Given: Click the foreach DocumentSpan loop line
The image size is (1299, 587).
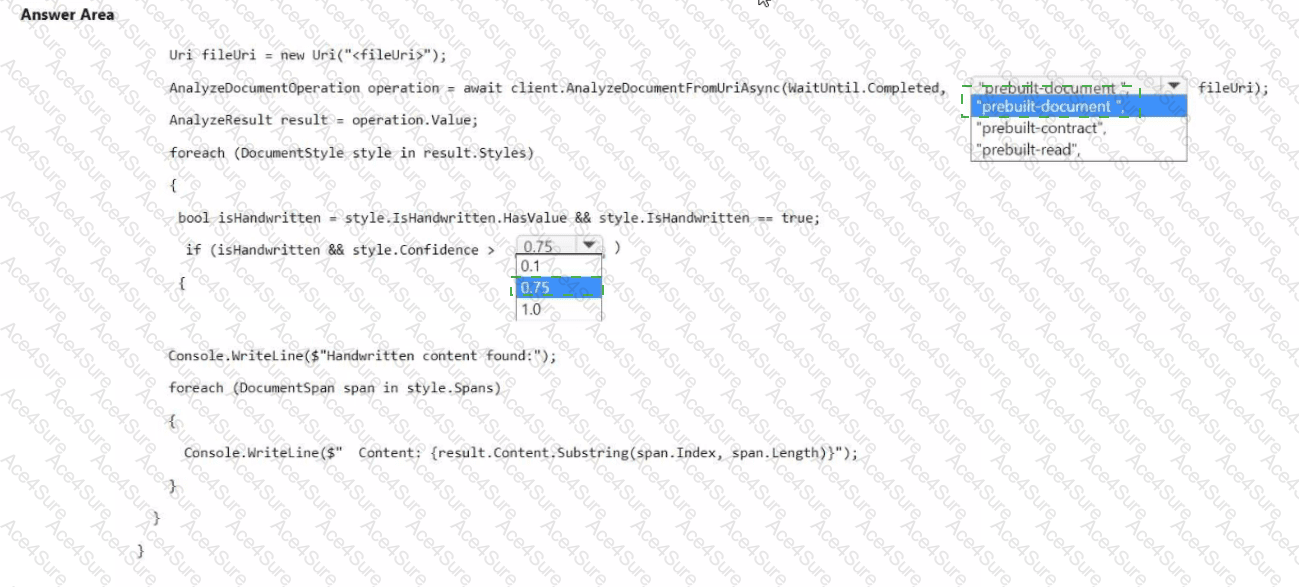Looking at the screenshot, I should pyautogui.click(x=335, y=387).
